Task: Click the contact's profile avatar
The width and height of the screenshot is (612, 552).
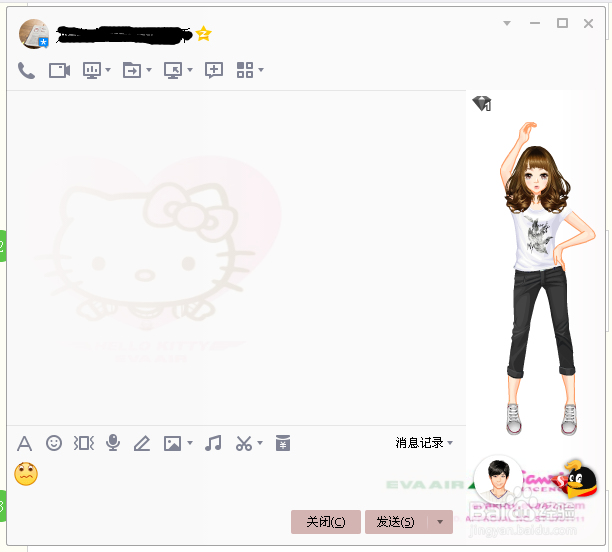Action: (x=34, y=34)
